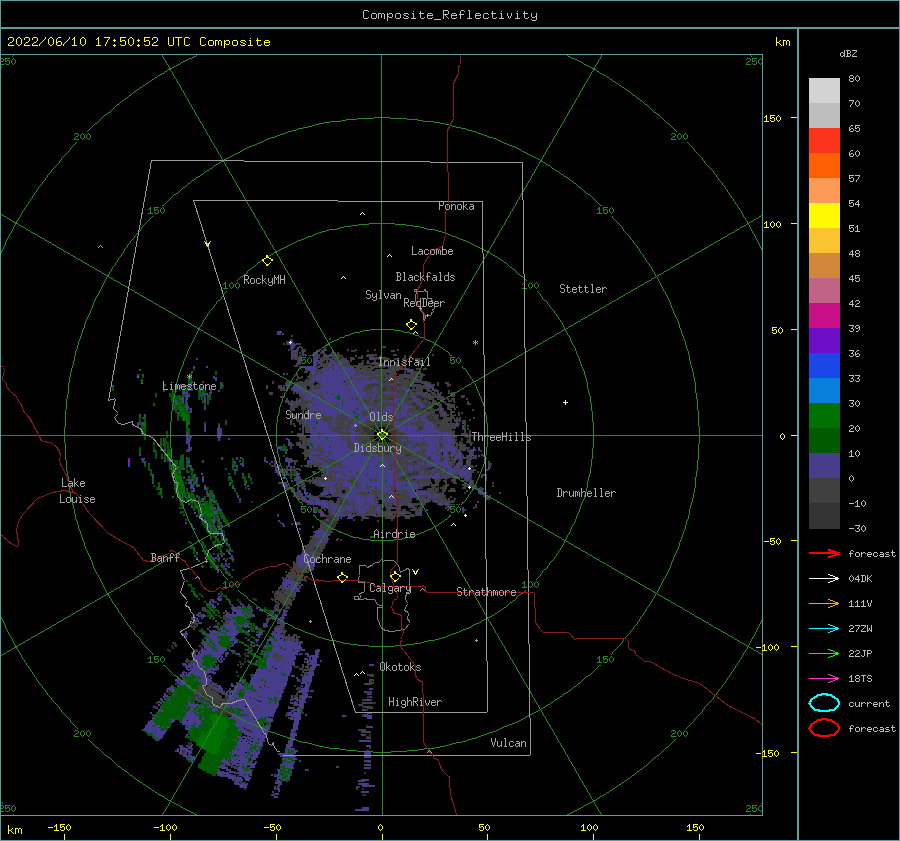This screenshot has height=841, width=900.
Task: Click the red forecast arrow legend icon
Action: click(824, 553)
